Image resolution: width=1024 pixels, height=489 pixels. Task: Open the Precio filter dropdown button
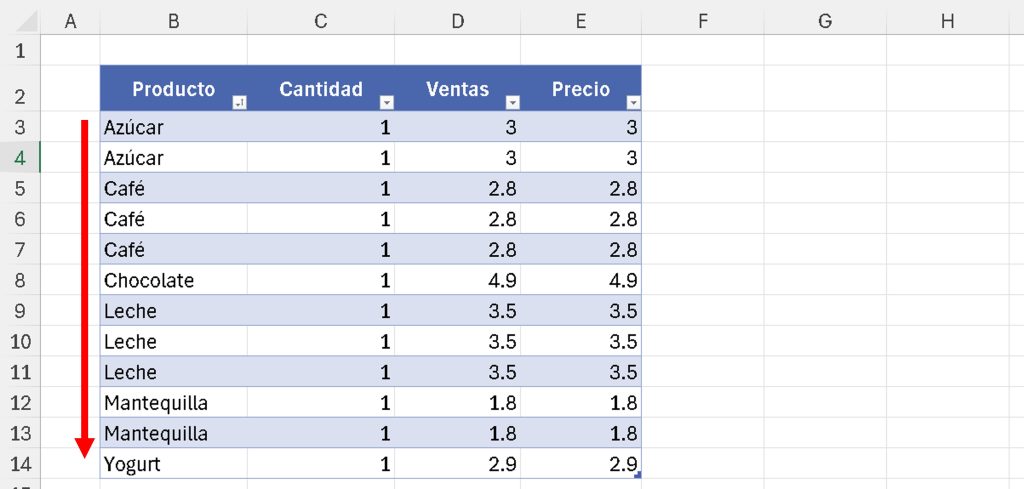coord(632,102)
